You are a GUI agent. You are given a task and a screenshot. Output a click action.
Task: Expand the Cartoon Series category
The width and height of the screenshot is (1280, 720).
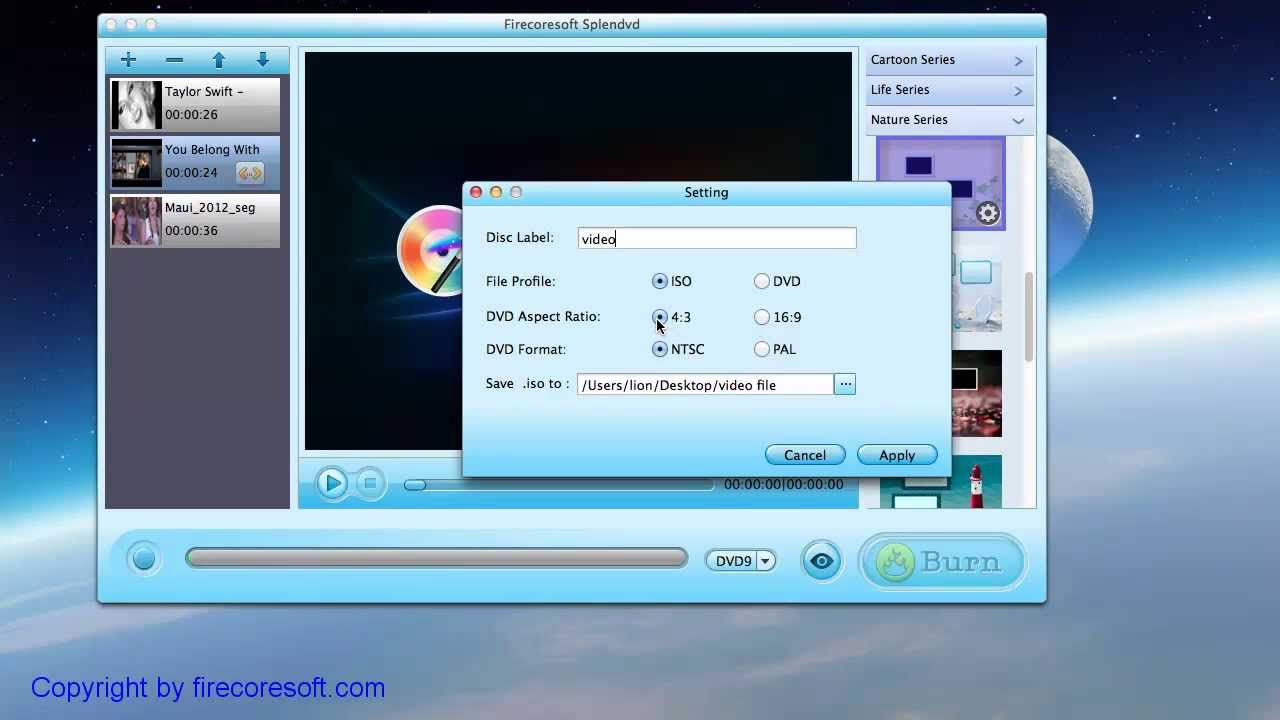tap(947, 60)
